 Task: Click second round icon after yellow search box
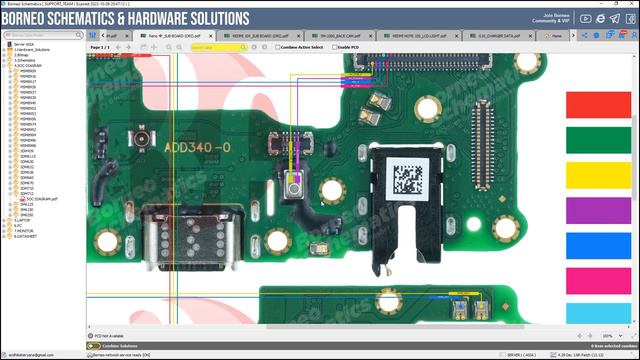point(264,47)
